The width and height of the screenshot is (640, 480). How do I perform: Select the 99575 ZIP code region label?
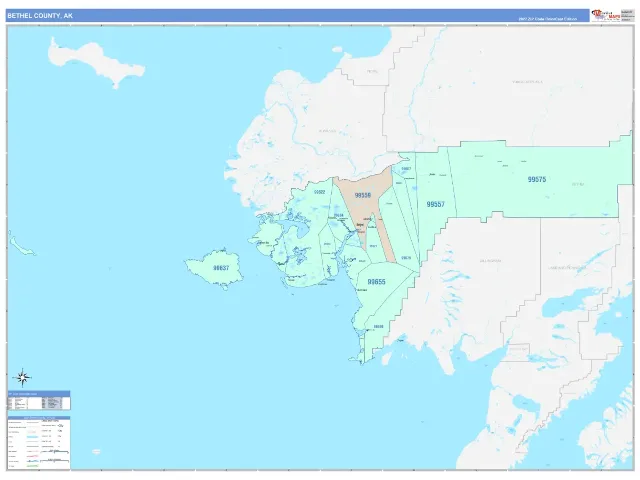point(536,179)
